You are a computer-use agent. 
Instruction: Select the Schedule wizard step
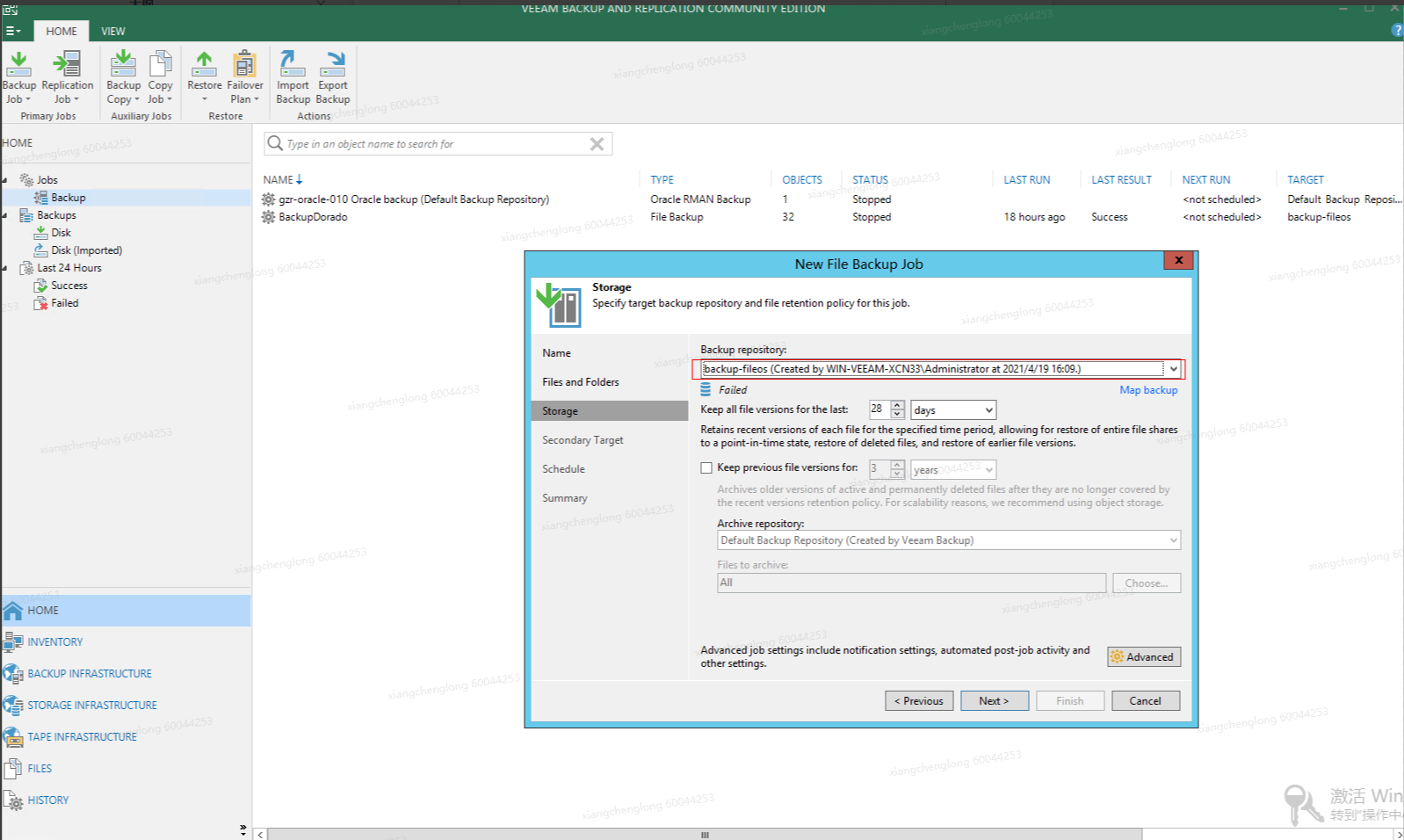point(563,469)
